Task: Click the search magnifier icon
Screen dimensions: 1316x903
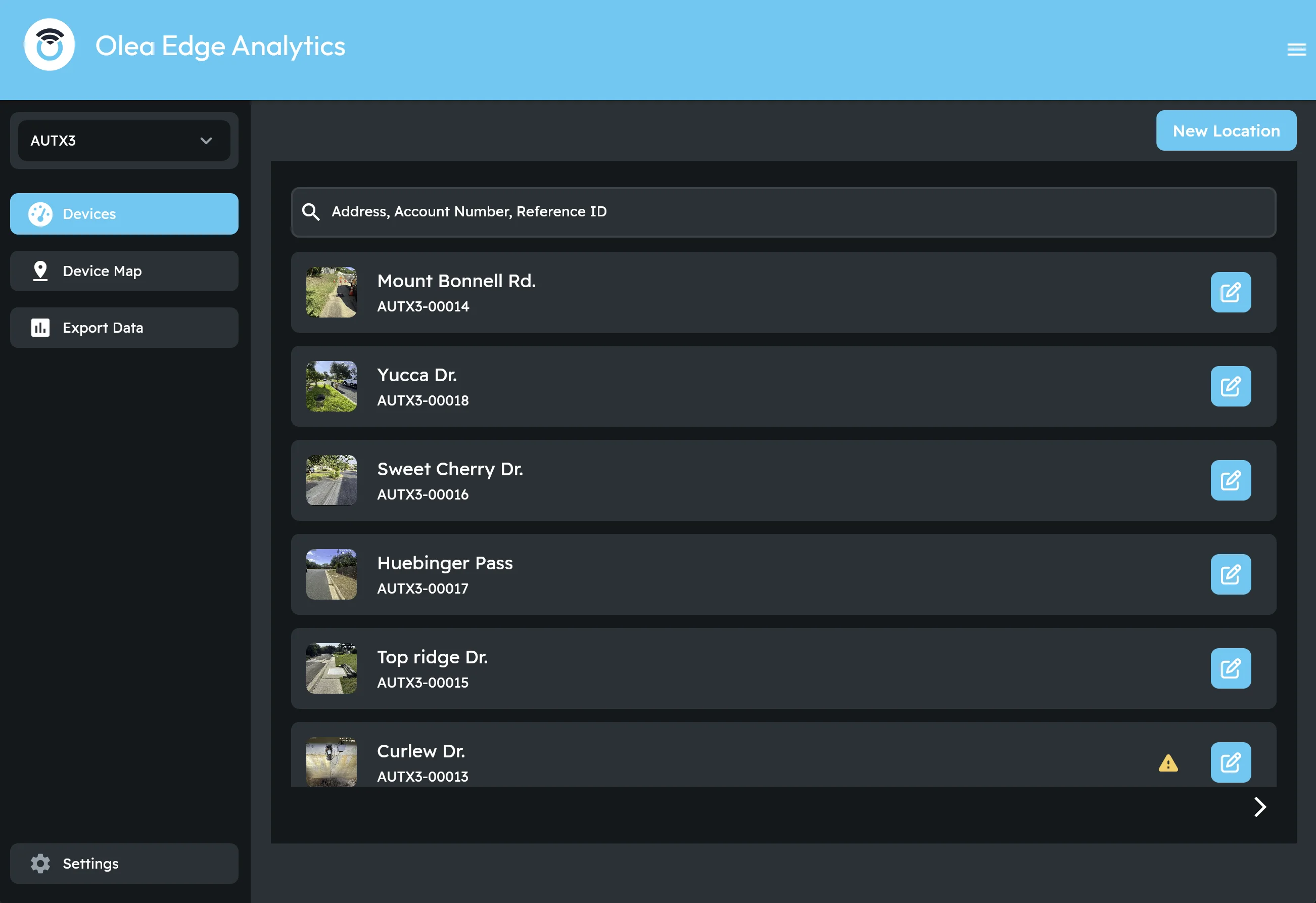Action: coord(311,211)
